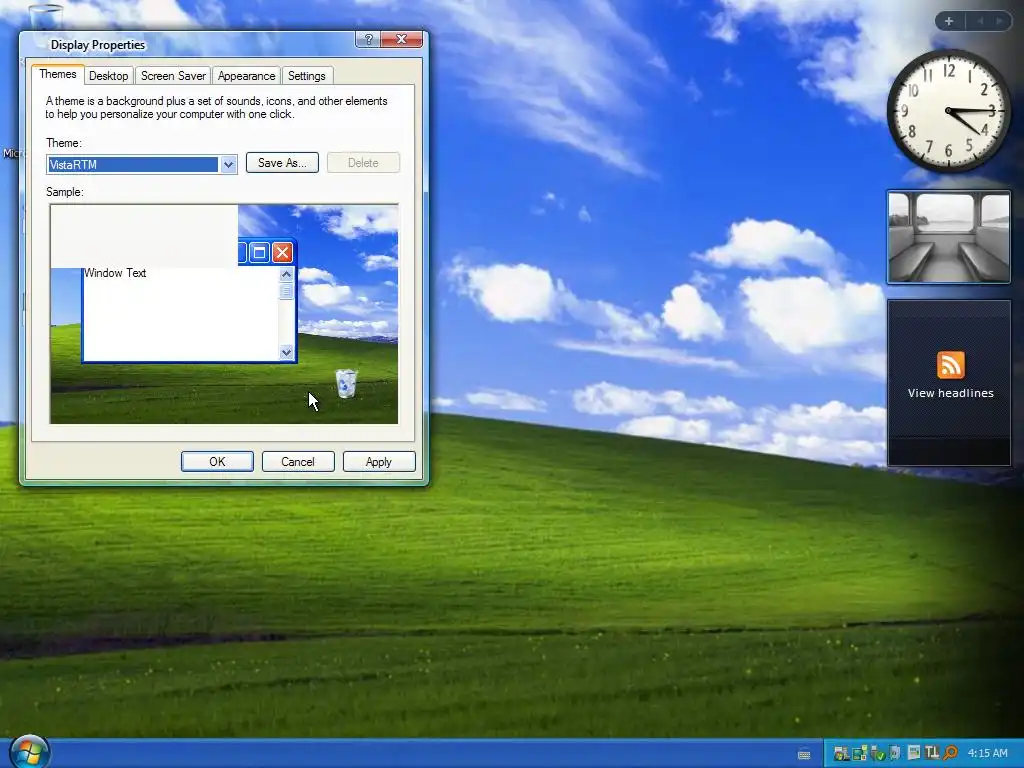Screen dimensions: 1024x768
Task: Open the slideshow picture gadget
Action: 948,237
